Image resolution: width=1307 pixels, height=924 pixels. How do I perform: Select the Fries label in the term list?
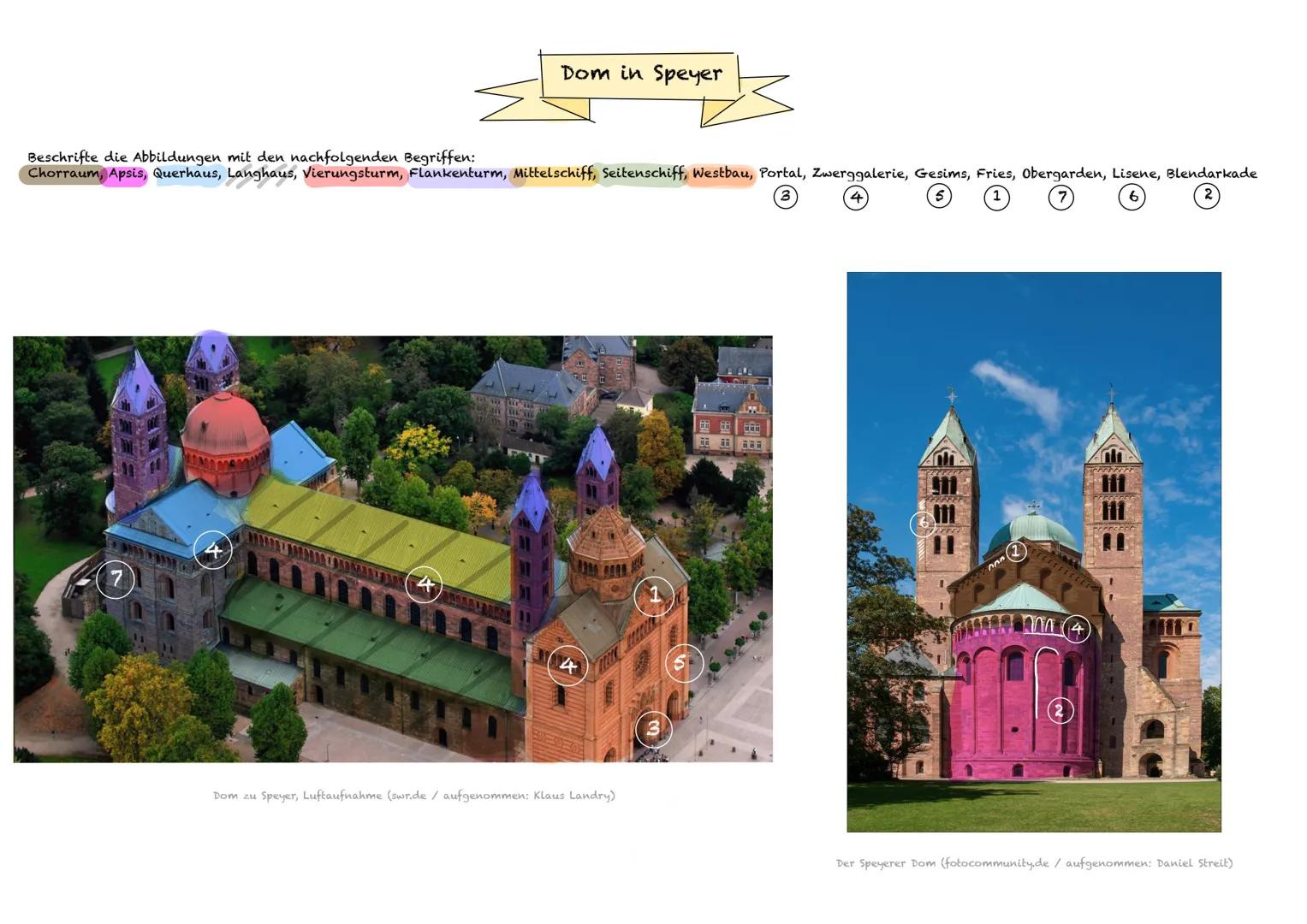click(995, 174)
